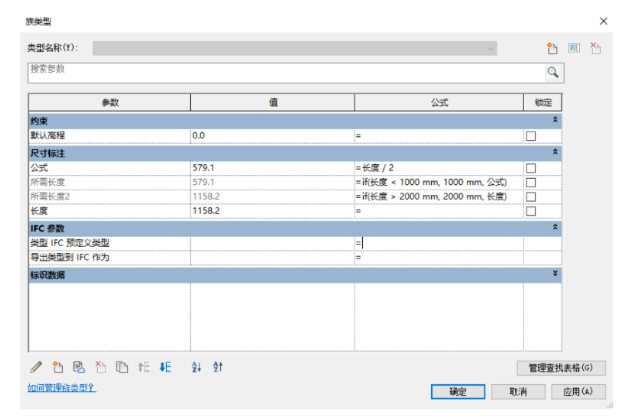This screenshot has height=419, width=625.
Task: Click the 参数 column header
Action: pyautogui.click(x=110, y=102)
